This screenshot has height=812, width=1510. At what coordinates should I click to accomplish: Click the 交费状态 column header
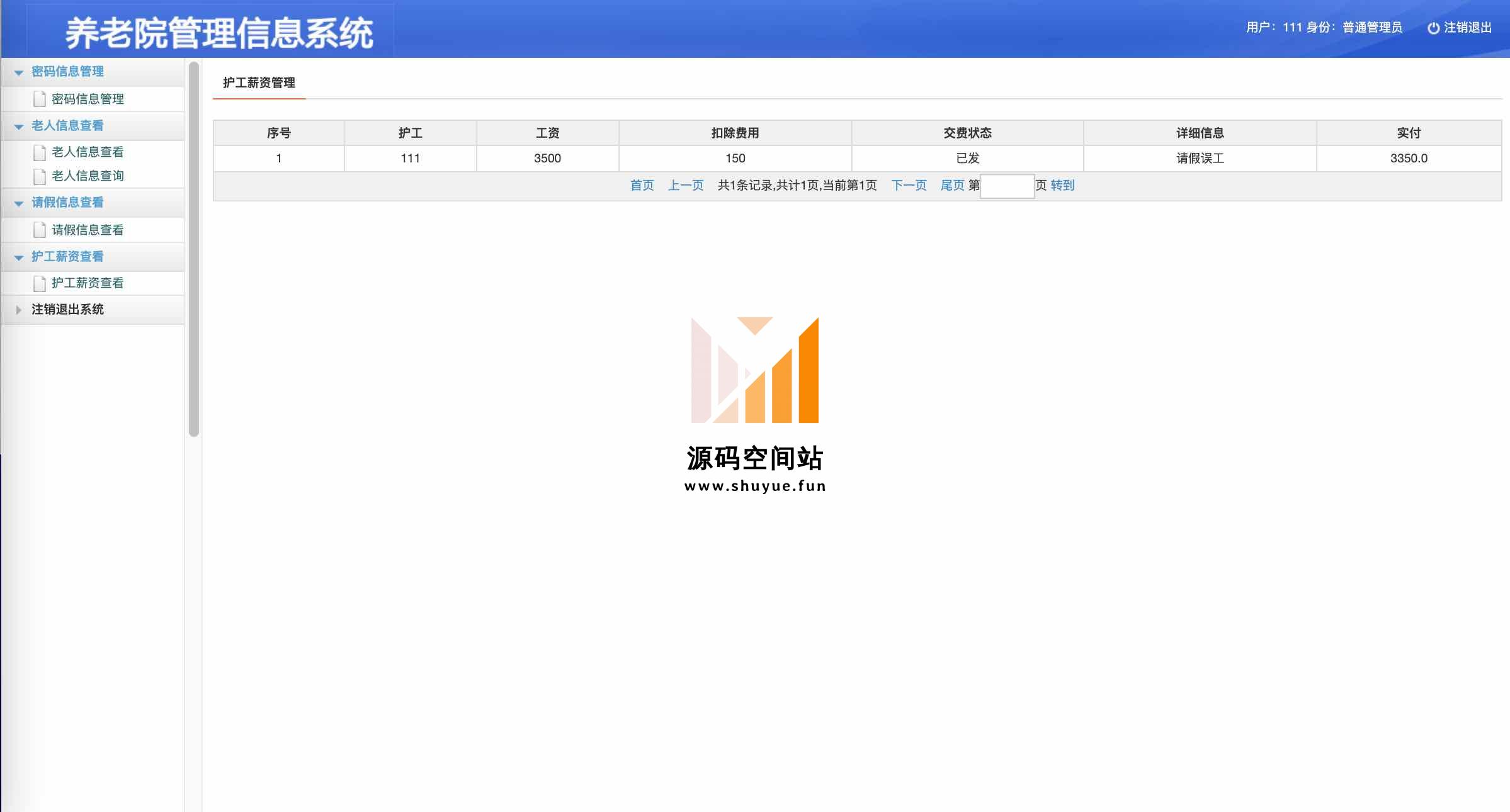[x=968, y=133]
